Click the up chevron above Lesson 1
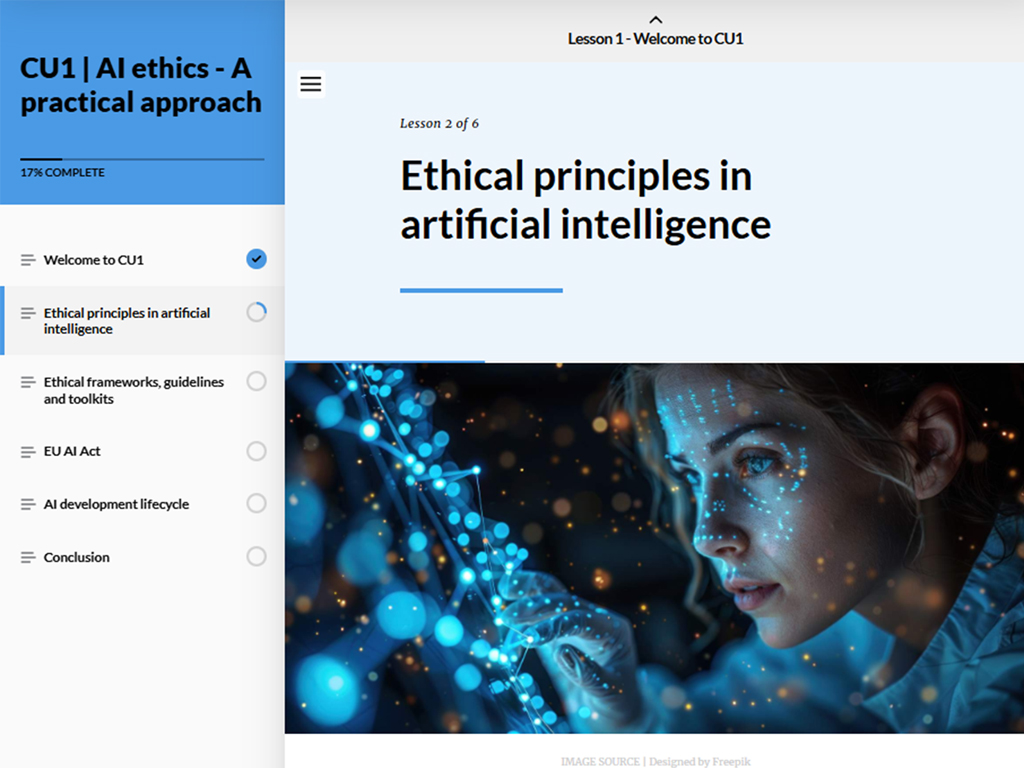Screen dimensions: 1024x768 click(x=655, y=19)
